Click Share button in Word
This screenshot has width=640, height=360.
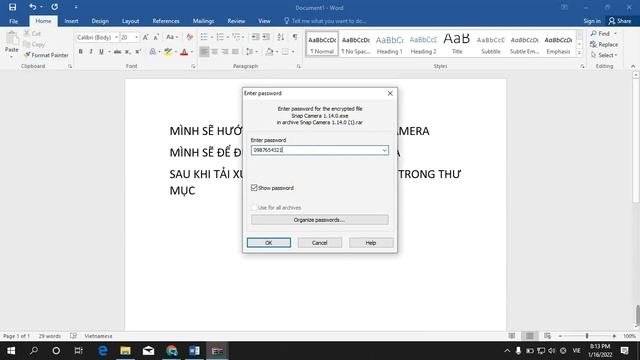coord(620,21)
